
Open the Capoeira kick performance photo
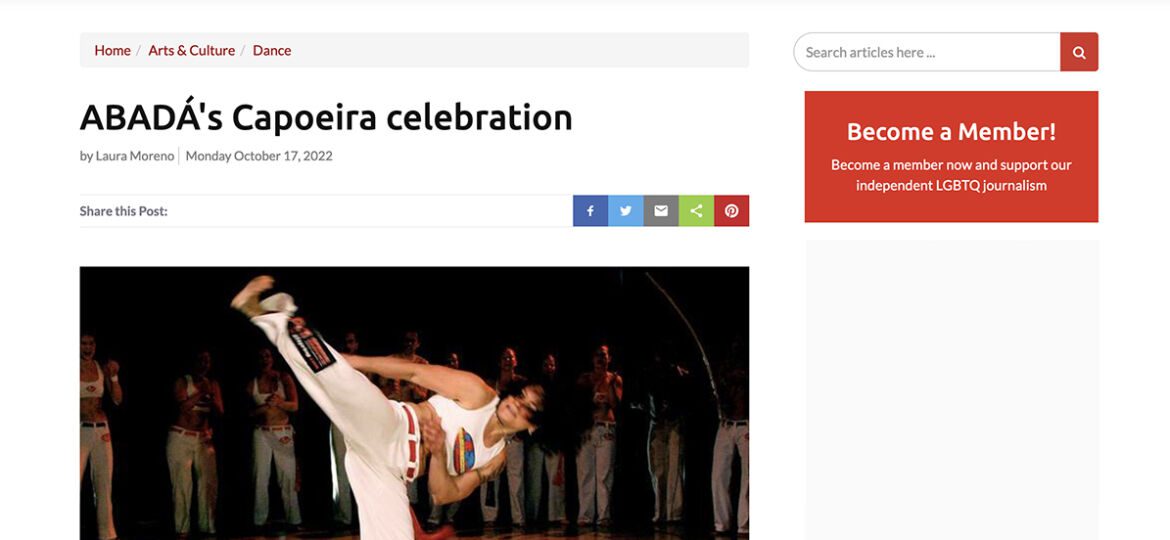tap(414, 403)
